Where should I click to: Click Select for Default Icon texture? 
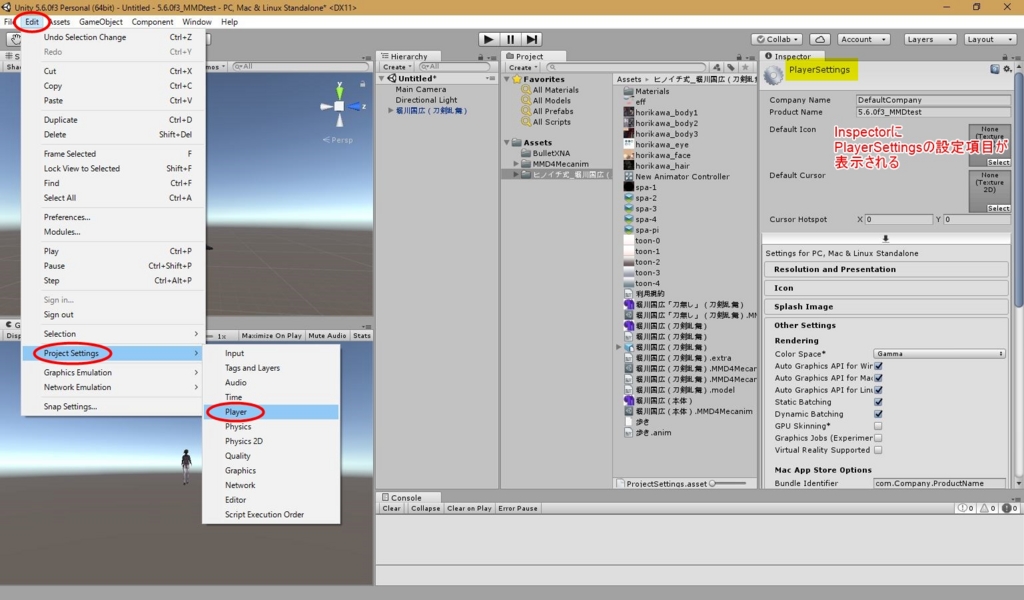[x=998, y=162]
